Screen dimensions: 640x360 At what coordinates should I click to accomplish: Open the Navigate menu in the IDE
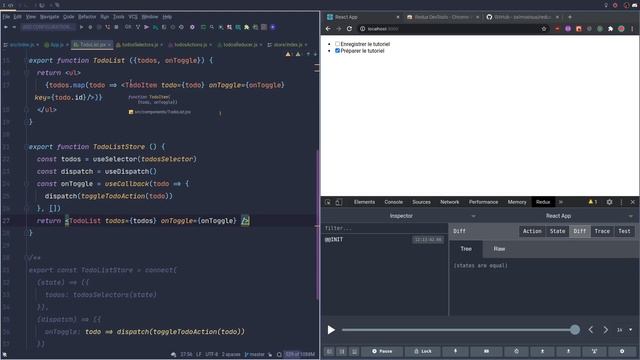pyautogui.click(x=49, y=17)
